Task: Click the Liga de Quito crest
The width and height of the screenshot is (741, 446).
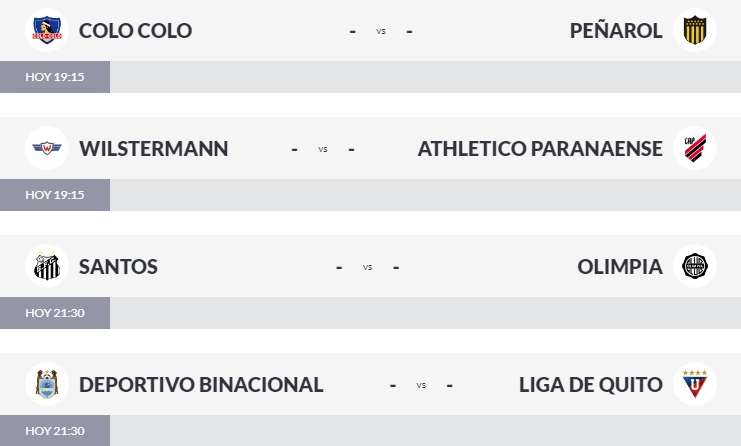Action: [x=694, y=384]
